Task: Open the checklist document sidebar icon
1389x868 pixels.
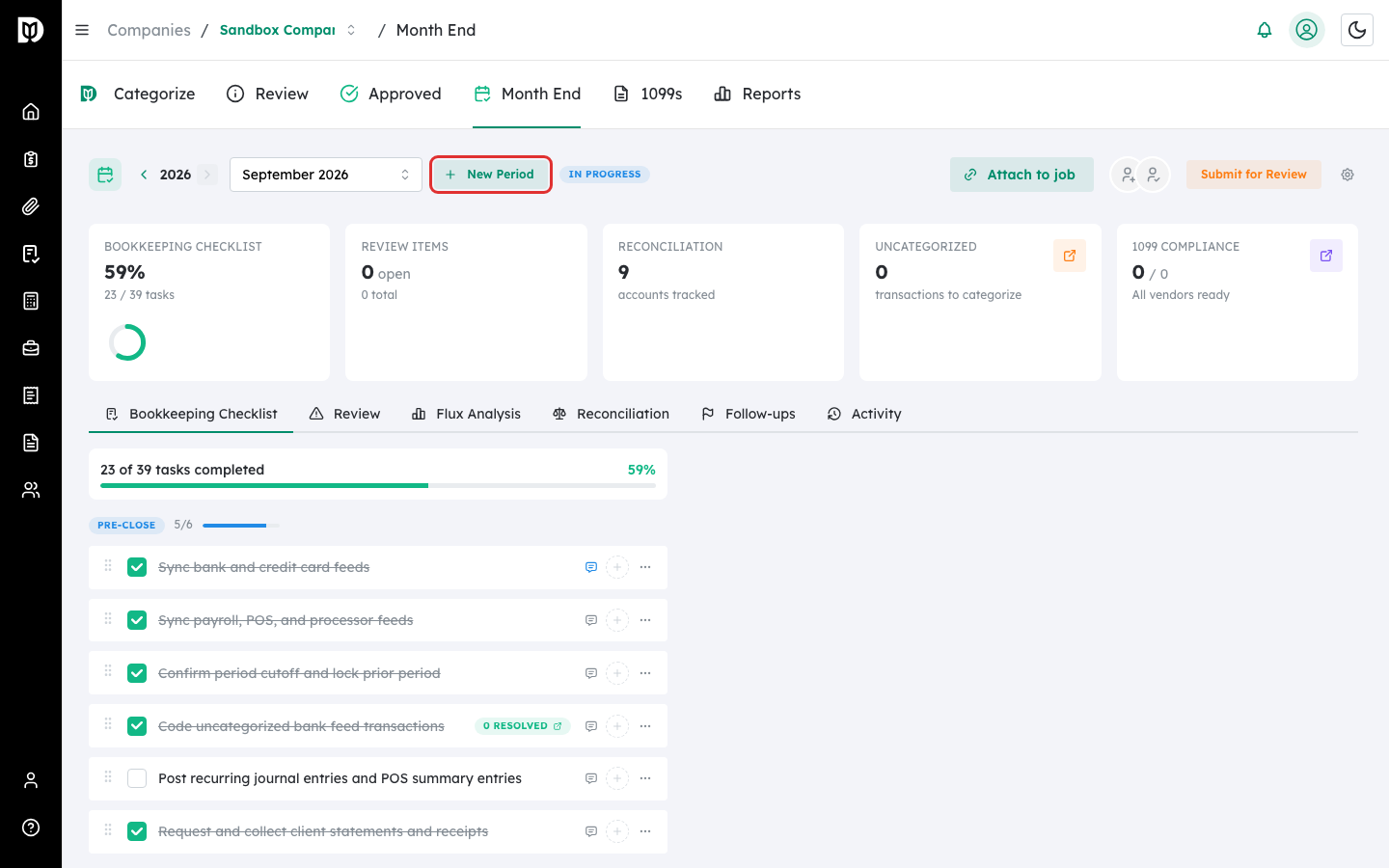Action: [31, 254]
